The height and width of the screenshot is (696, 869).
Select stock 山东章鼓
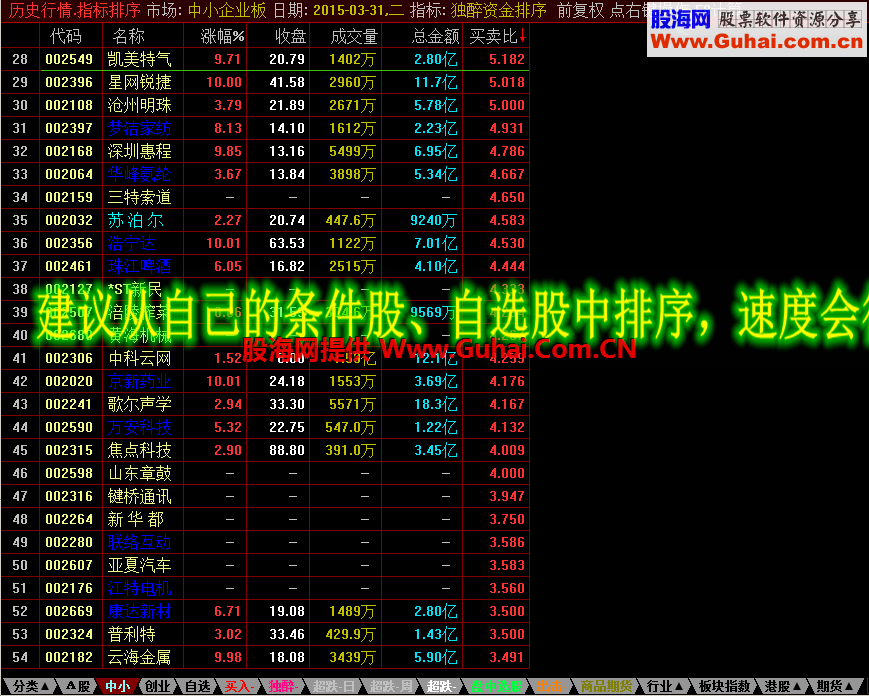click(x=140, y=473)
